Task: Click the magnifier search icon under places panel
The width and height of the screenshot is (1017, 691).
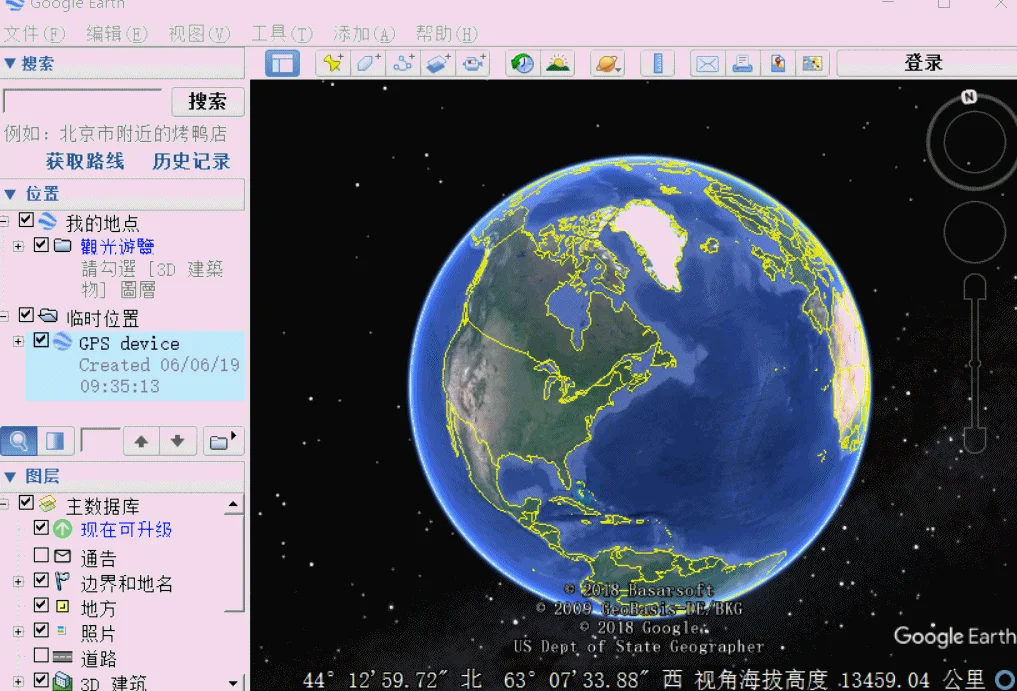Action: pos(18,441)
